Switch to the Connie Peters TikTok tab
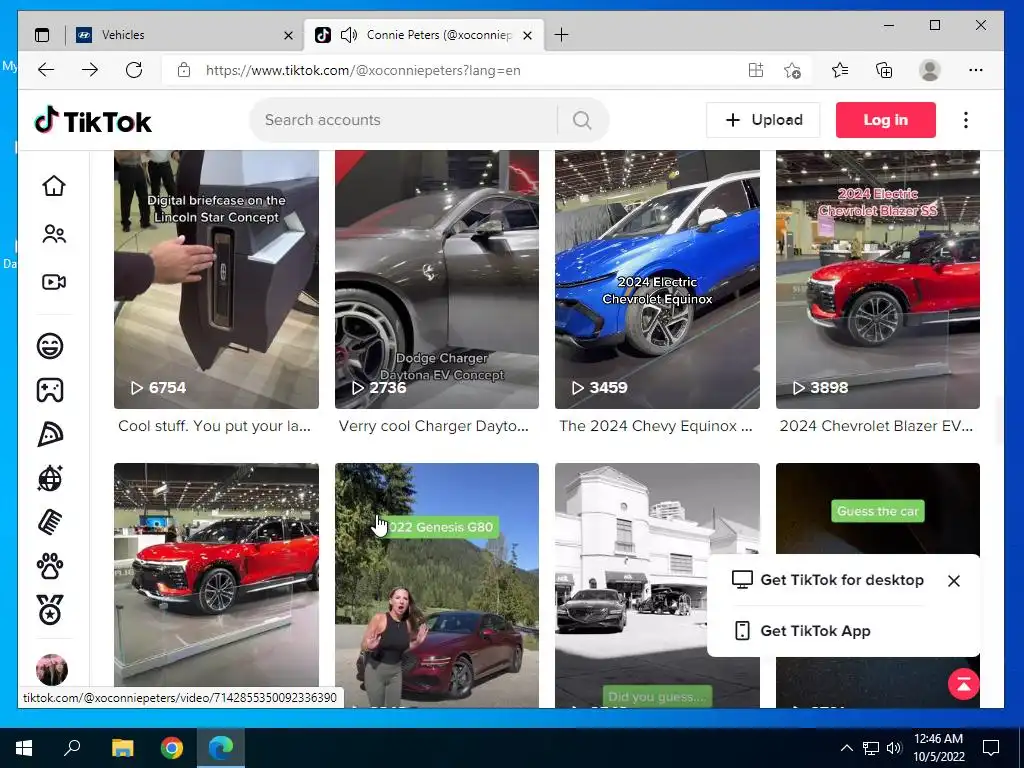This screenshot has width=1024, height=768. pos(424,35)
